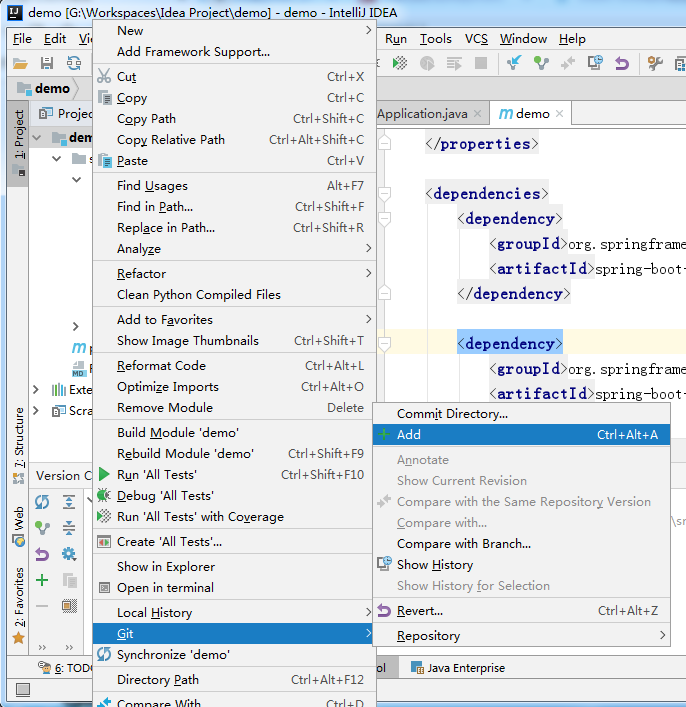Select Run 'All Tests' menu entry
The width and height of the screenshot is (686, 707).
coord(234,474)
